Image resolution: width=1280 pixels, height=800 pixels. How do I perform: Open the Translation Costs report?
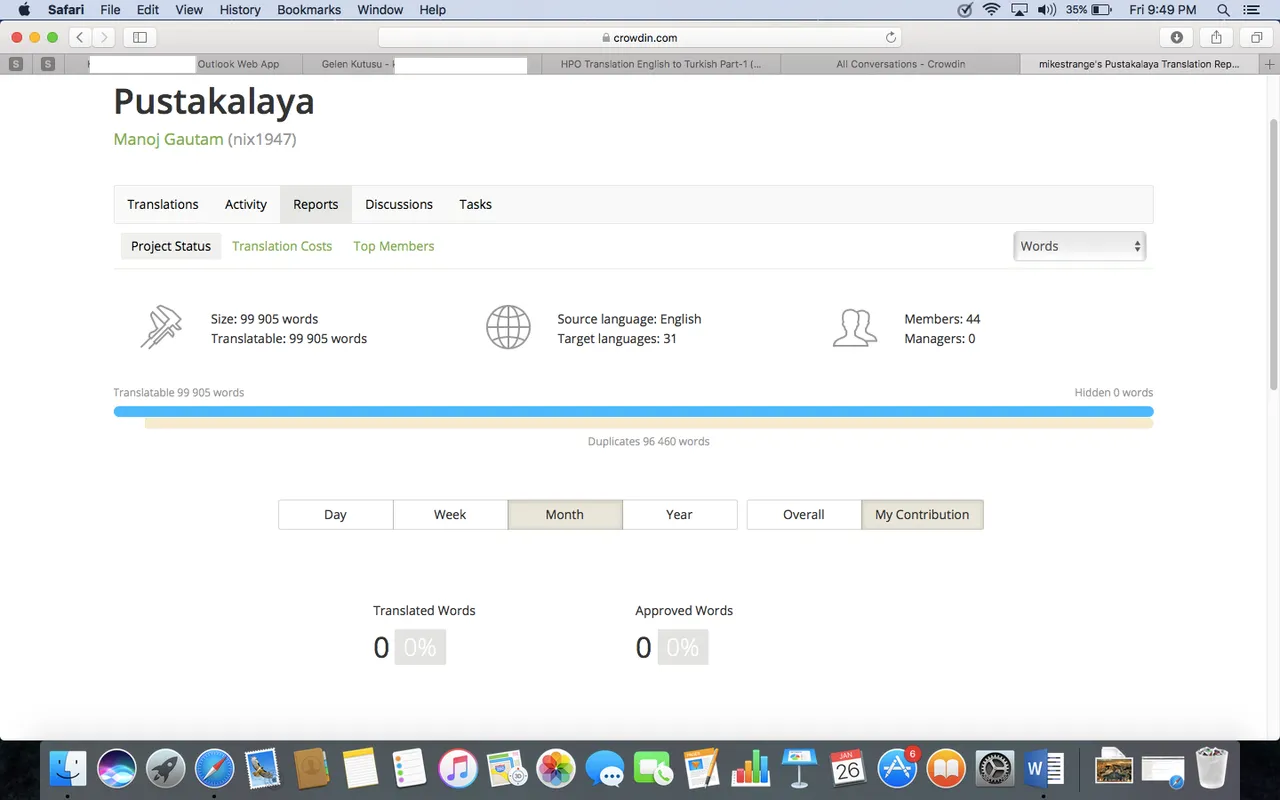point(282,246)
